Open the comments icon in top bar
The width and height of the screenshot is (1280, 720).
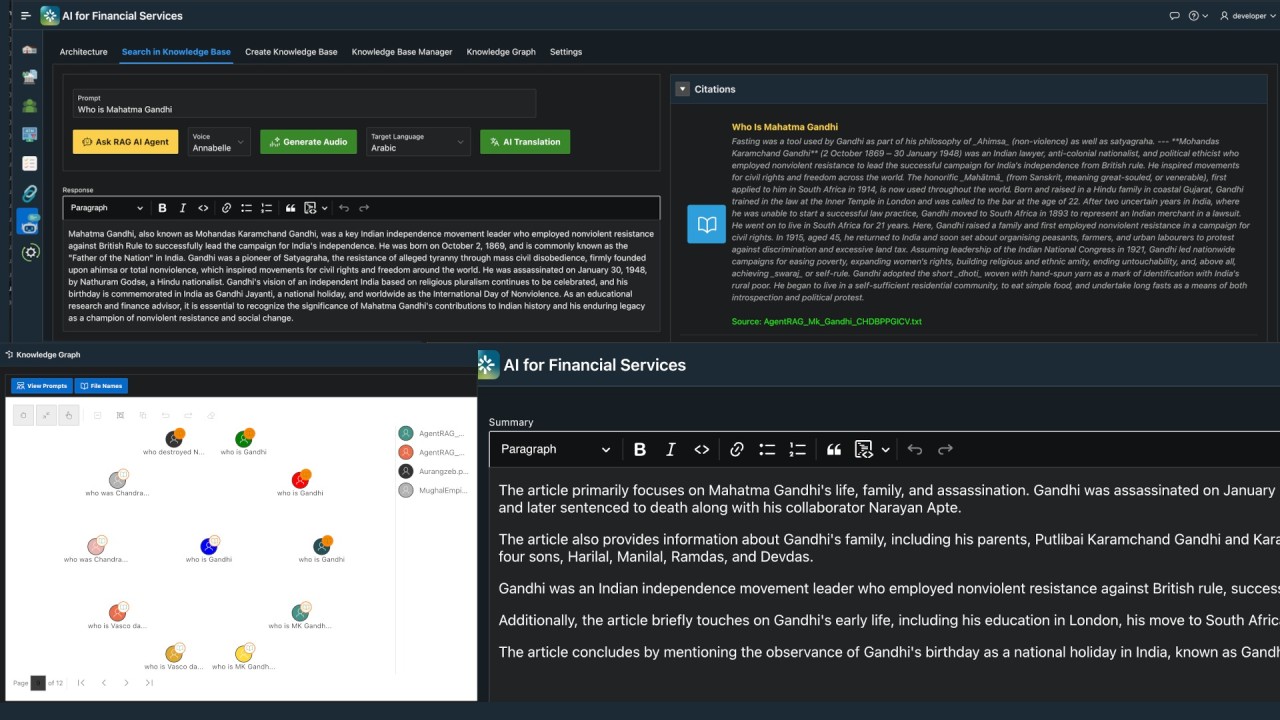pos(1174,16)
